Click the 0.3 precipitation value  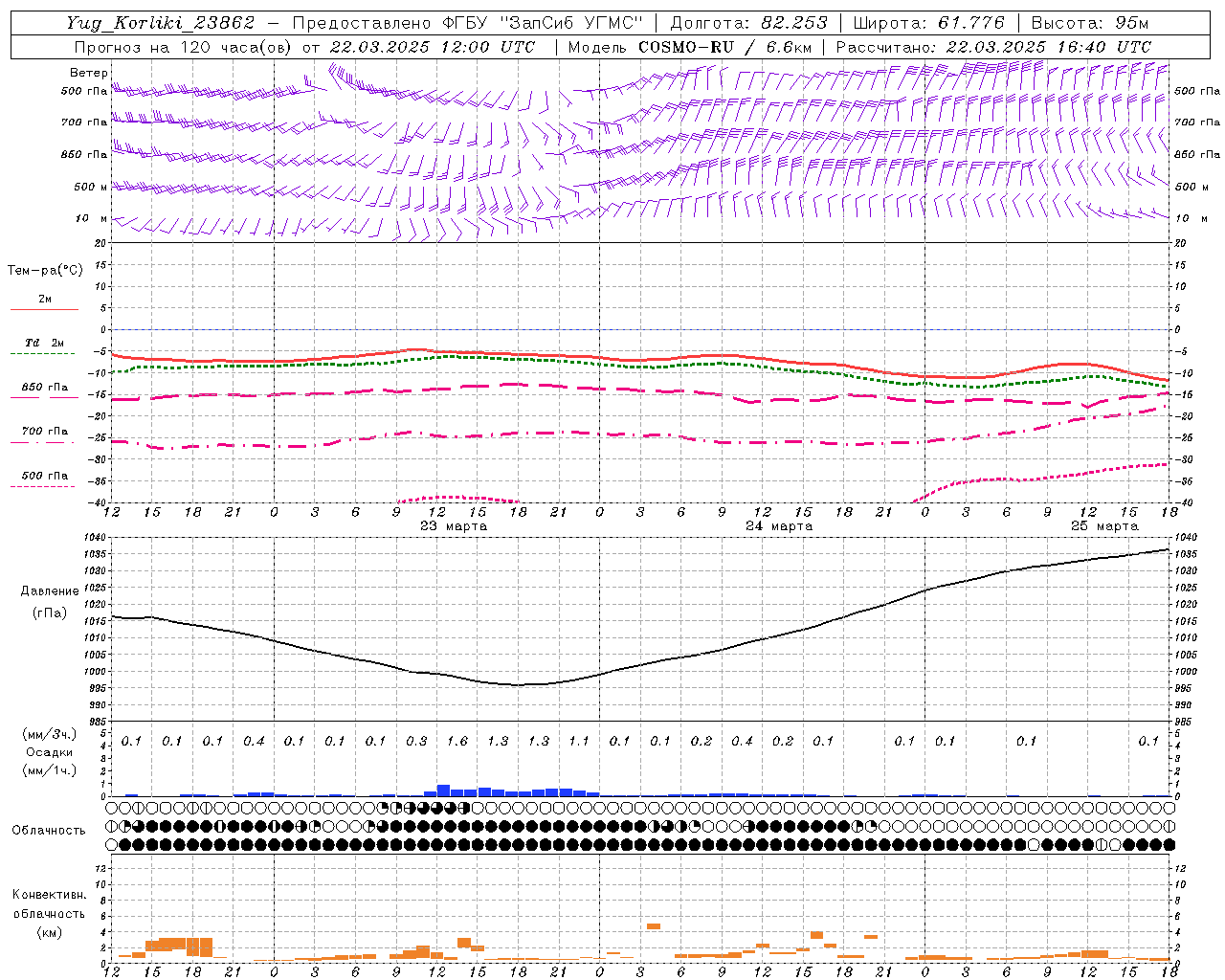416,741
